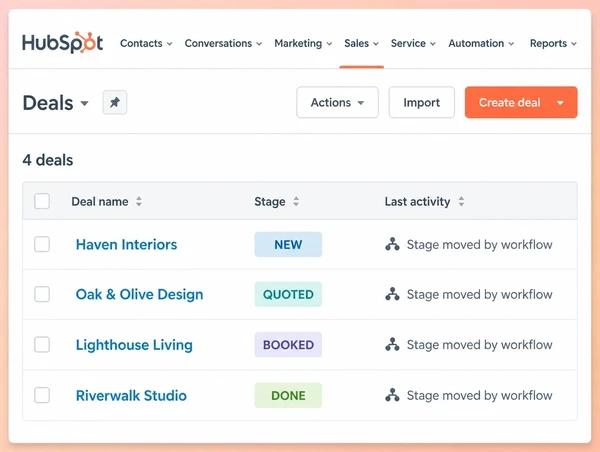Open the Reports menu
The height and width of the screenshot is (452, 600).
tap(553, 43)
